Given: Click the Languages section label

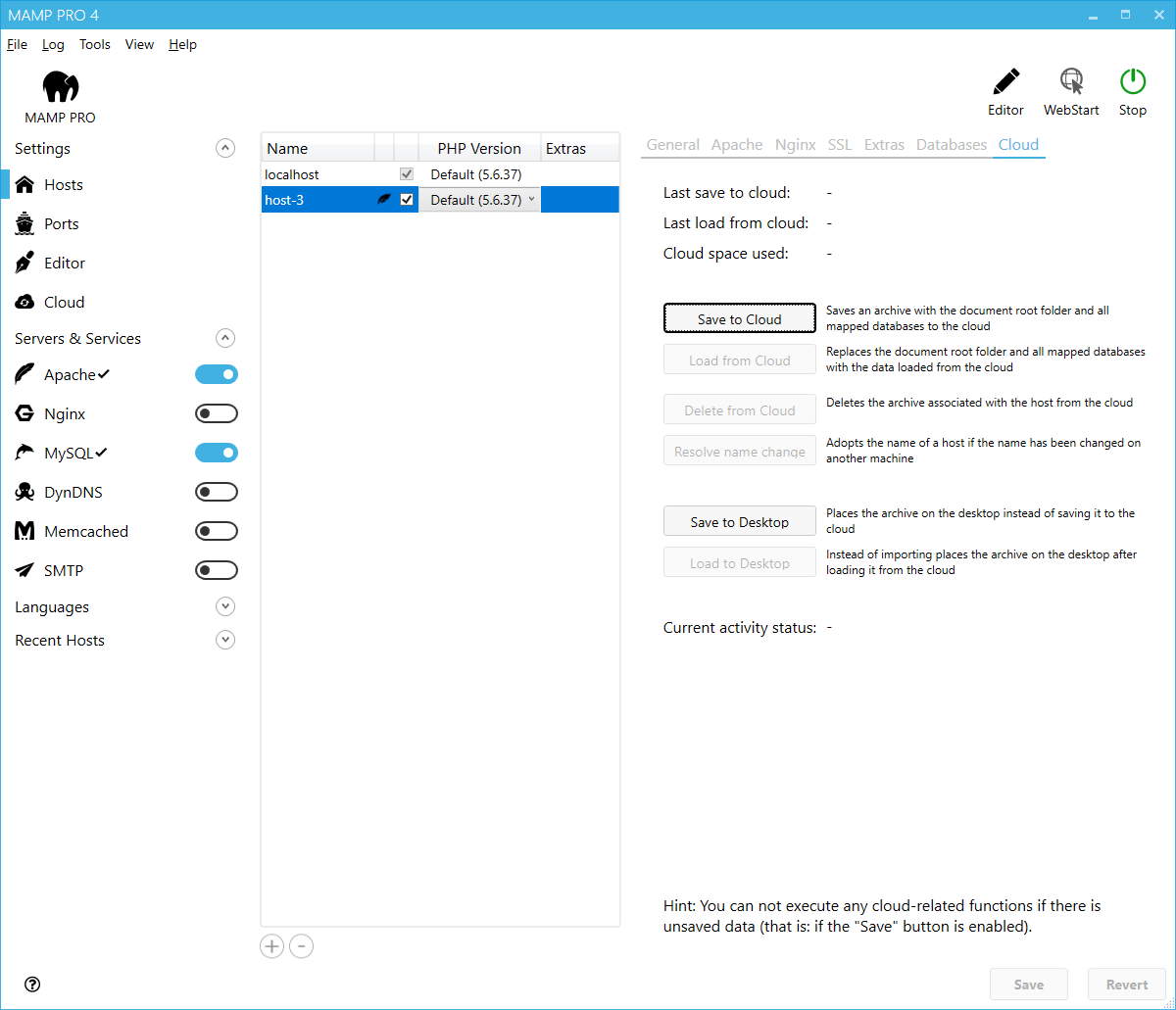Looking at the screenshot, I should point(52,607).
